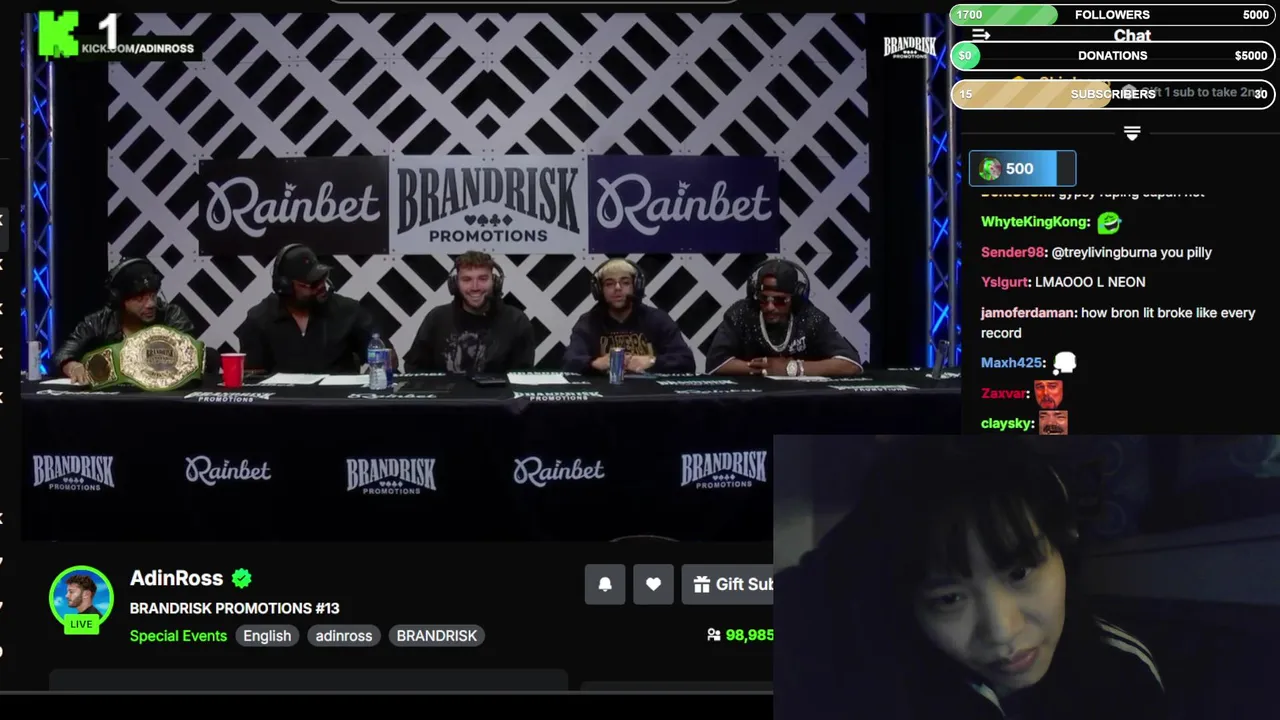Screen dimensions: 1280x720
Task: Click the AdinRoss channel name
Action: coord(176,578)
